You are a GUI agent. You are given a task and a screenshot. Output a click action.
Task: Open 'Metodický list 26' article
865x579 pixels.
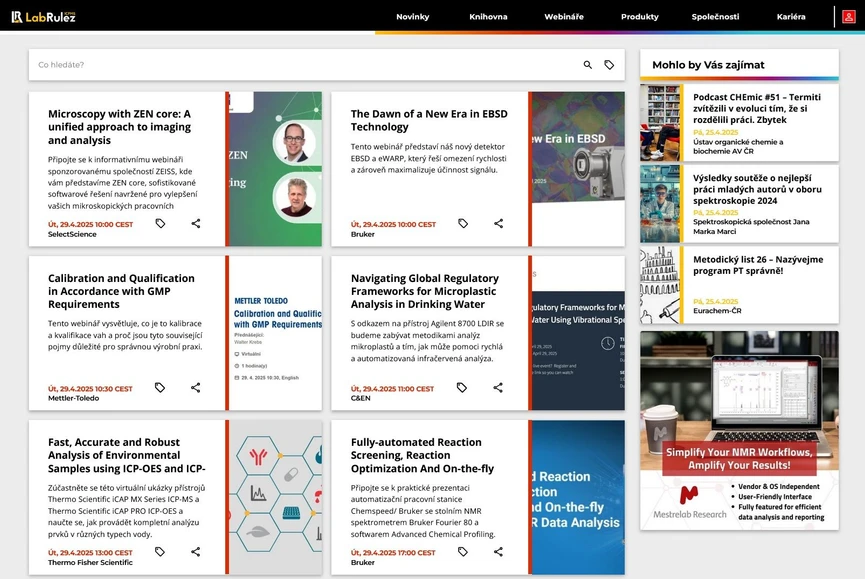[758, 265]
